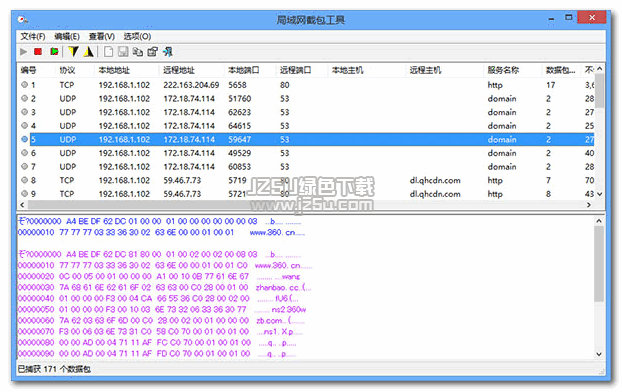The width and height of the screenshot is (622, 392).
Task: Click the blank new document toolbar icon
Action: point(108,52)
